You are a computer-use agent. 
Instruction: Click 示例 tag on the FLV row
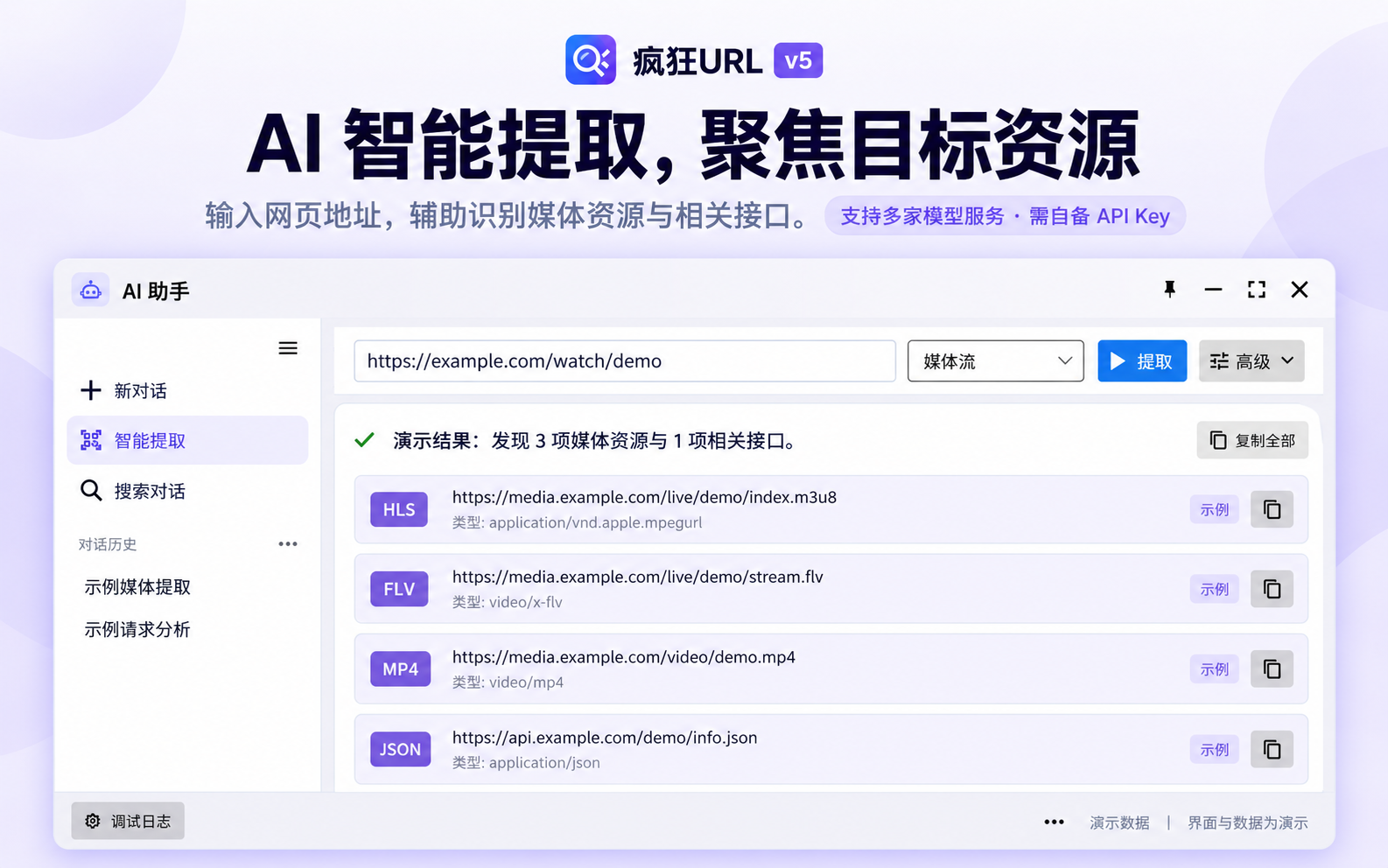[1215, 589]
